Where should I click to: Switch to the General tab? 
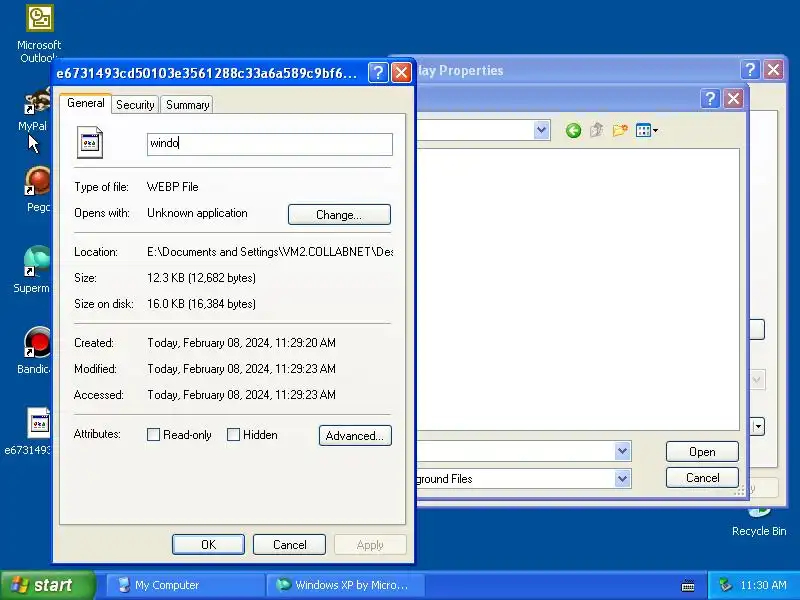(x=86, y=103)
